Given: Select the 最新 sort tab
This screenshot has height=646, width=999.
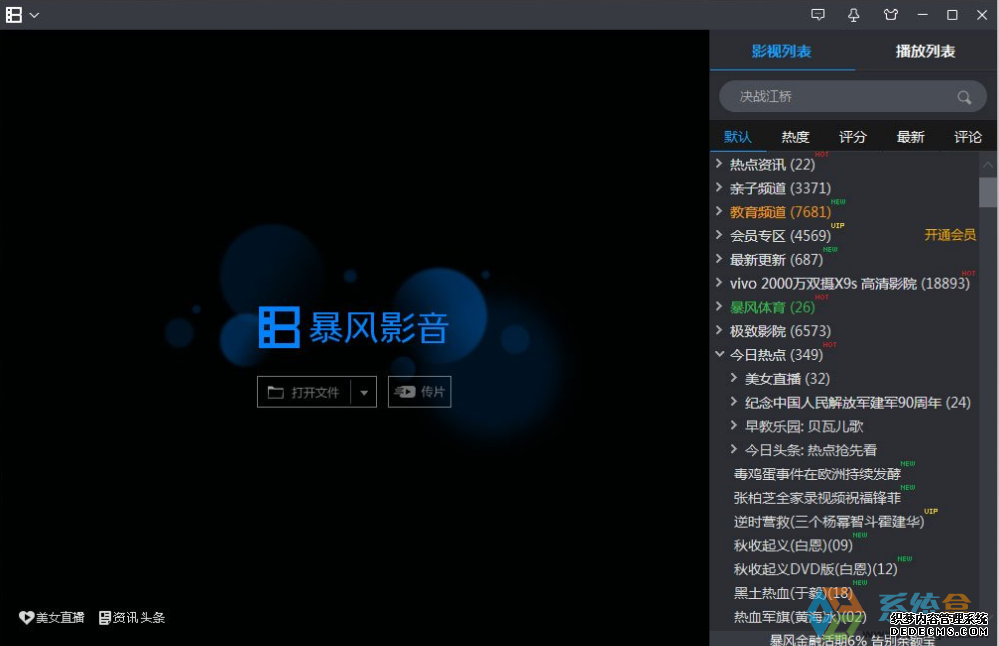Looking at the screenshot, I should [x=910, y=137].
